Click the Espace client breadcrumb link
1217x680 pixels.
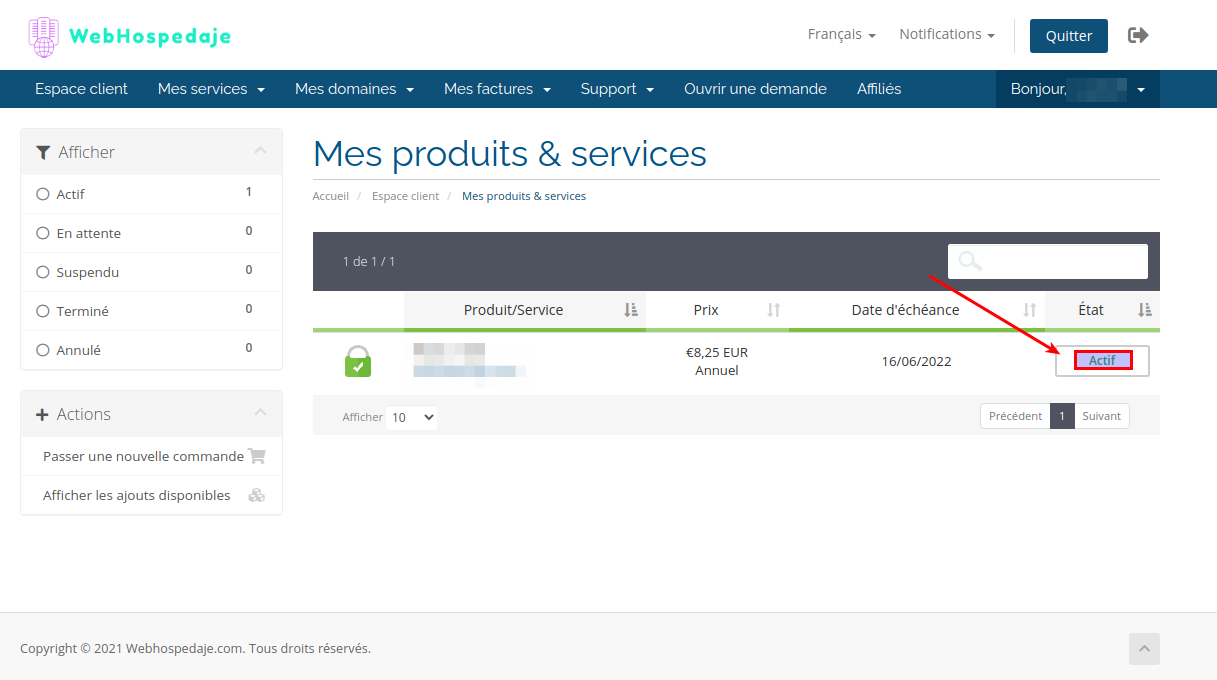click(405, 196)
